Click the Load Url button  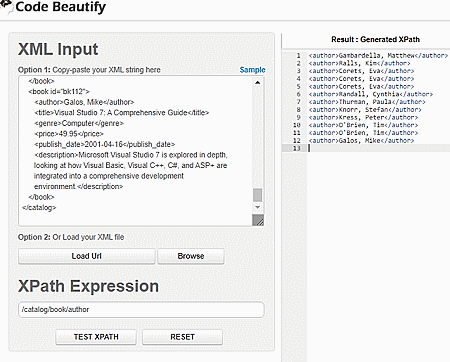(x=87, y=256)
